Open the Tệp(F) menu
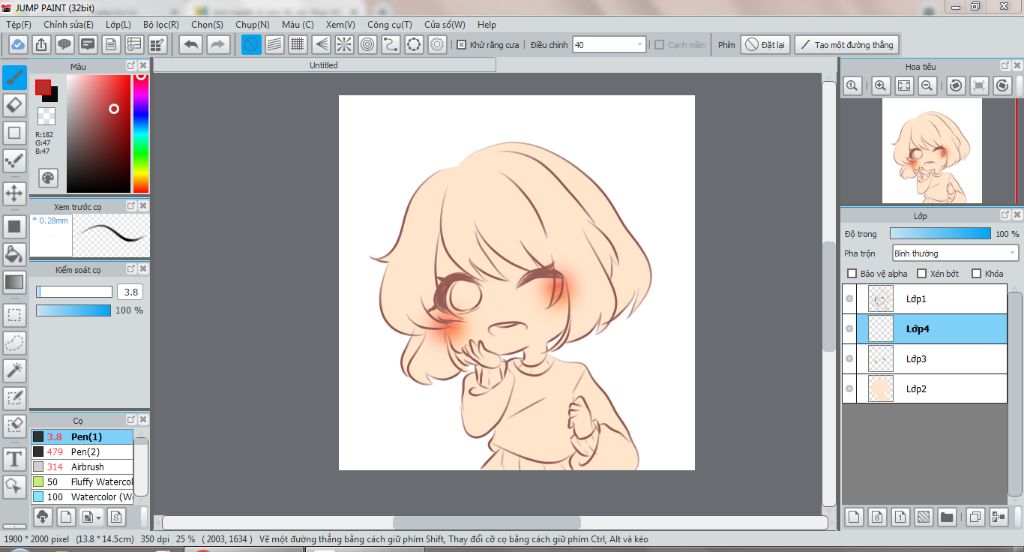This screenshot has height=552, width=1024. [x=19, y=24]
